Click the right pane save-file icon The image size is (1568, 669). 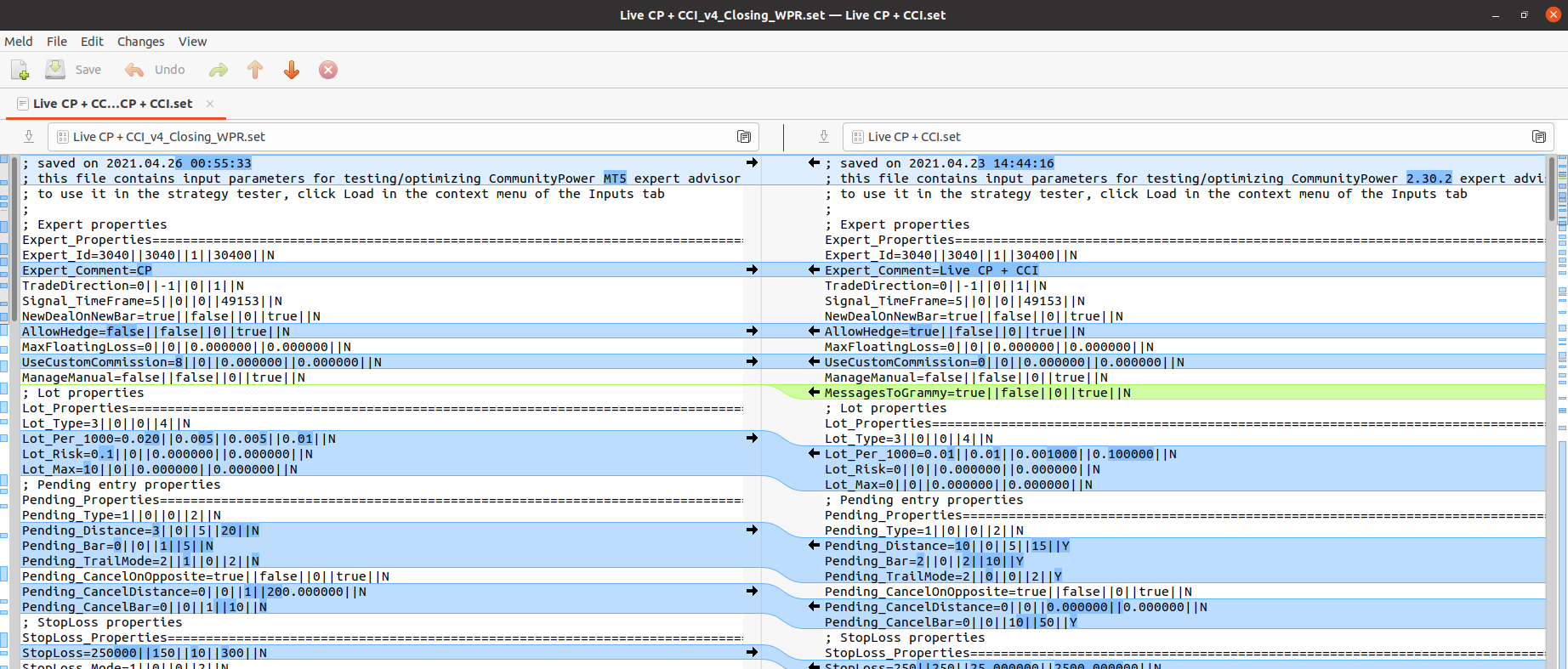click(x=824, y=137)
